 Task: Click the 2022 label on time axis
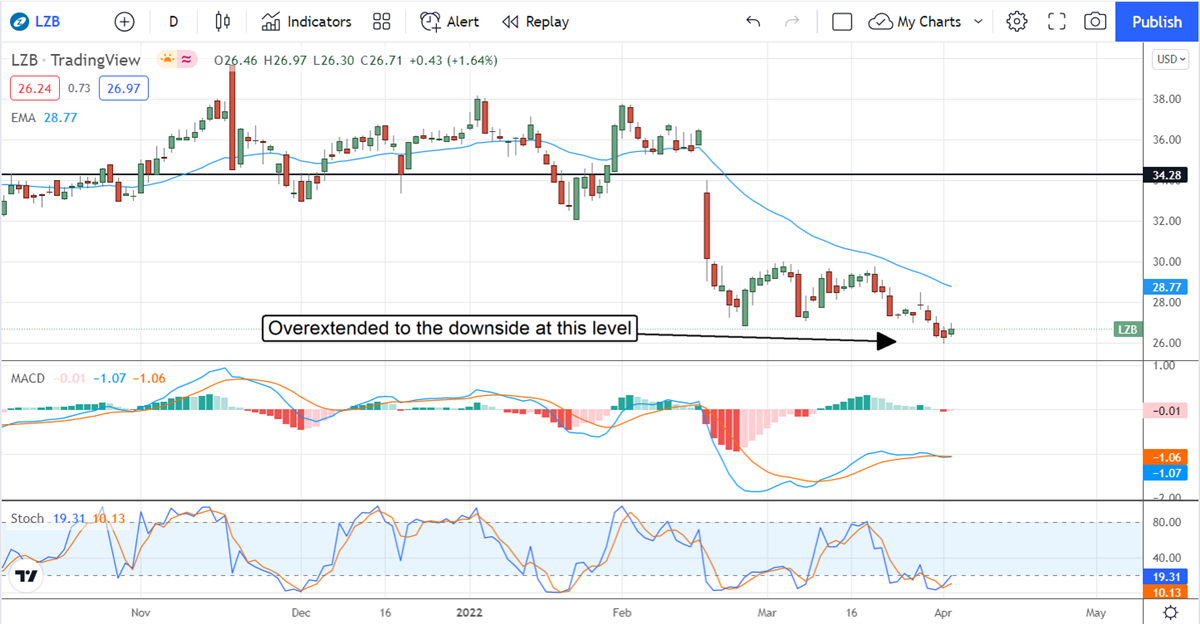click(469, 611)
